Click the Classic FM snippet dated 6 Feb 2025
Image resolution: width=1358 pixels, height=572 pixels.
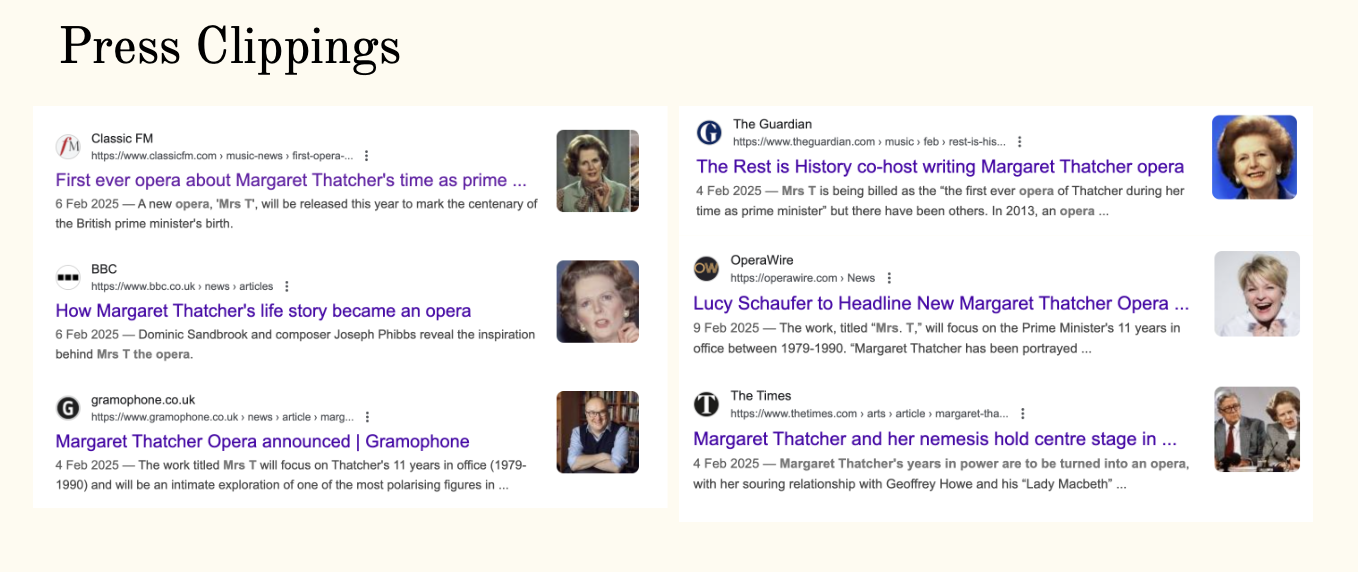point(296,214)
